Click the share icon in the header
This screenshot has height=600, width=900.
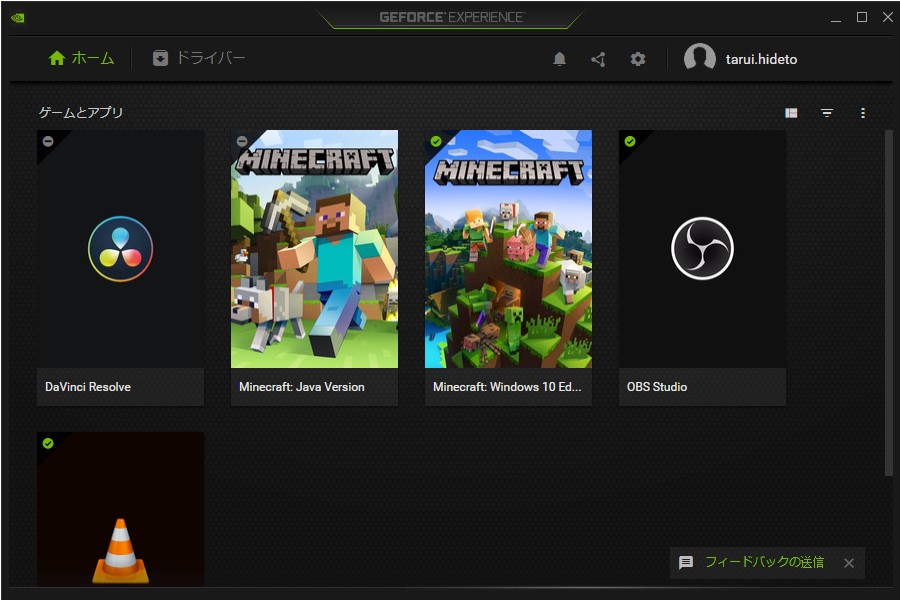click(598, 59)
